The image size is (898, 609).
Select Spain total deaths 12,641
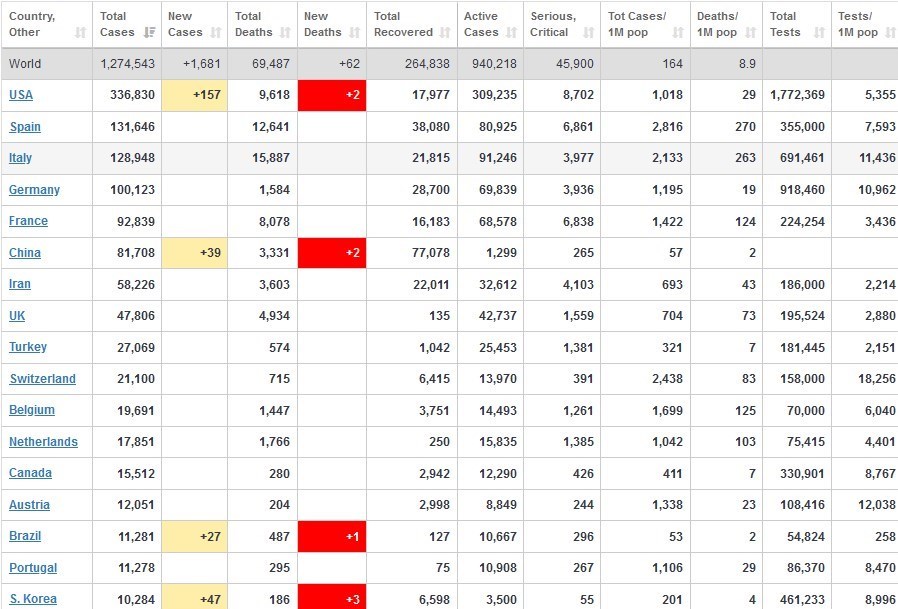[271, 127]
